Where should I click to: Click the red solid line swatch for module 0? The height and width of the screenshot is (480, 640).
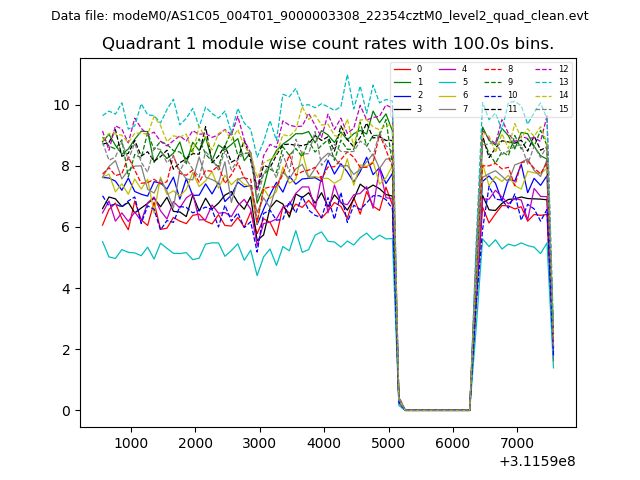pos(403,69)
